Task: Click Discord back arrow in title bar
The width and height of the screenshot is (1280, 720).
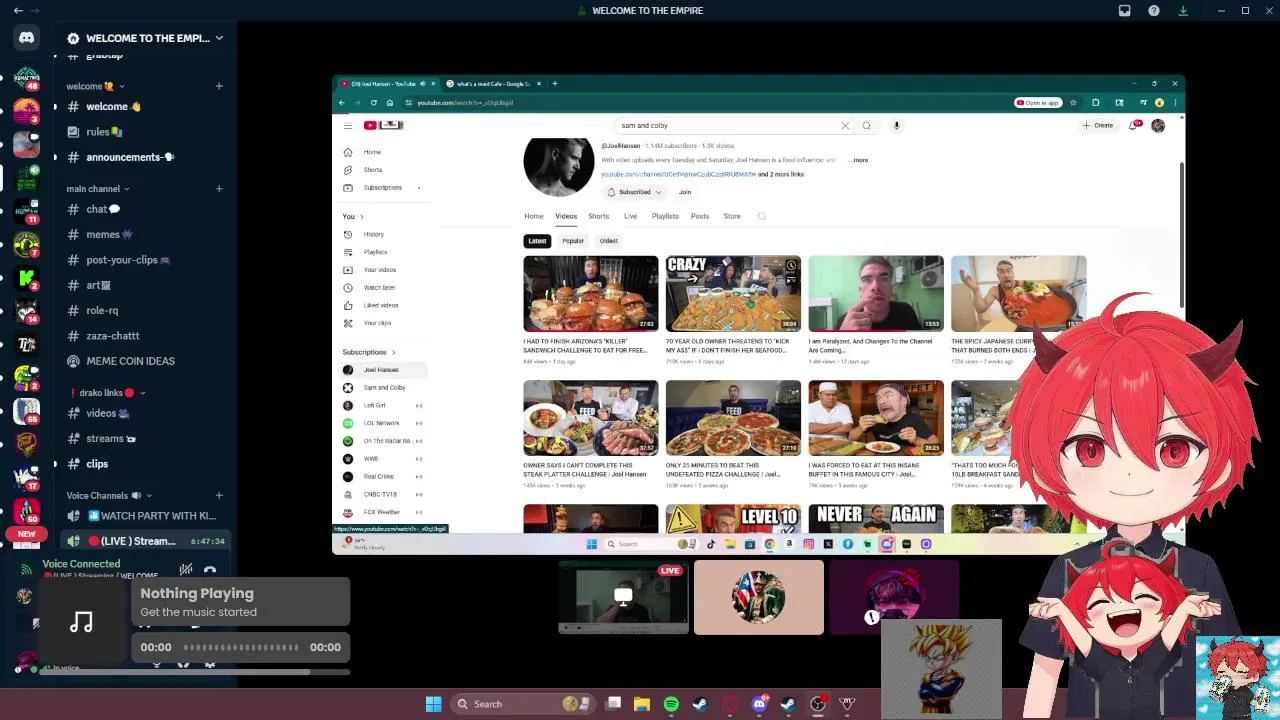Action: click(x=18, y=10)
